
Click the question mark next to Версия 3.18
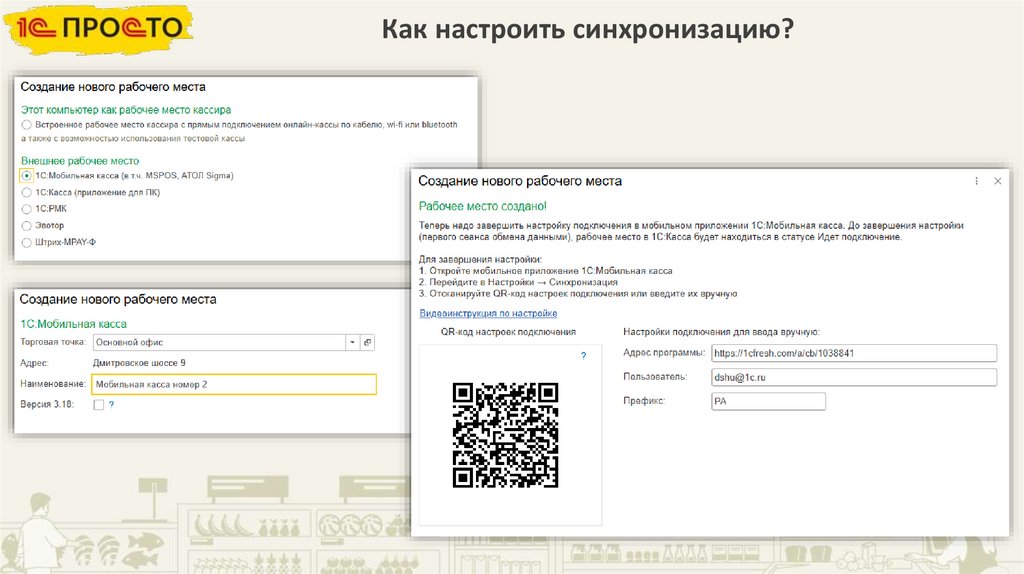click(111, 405)
